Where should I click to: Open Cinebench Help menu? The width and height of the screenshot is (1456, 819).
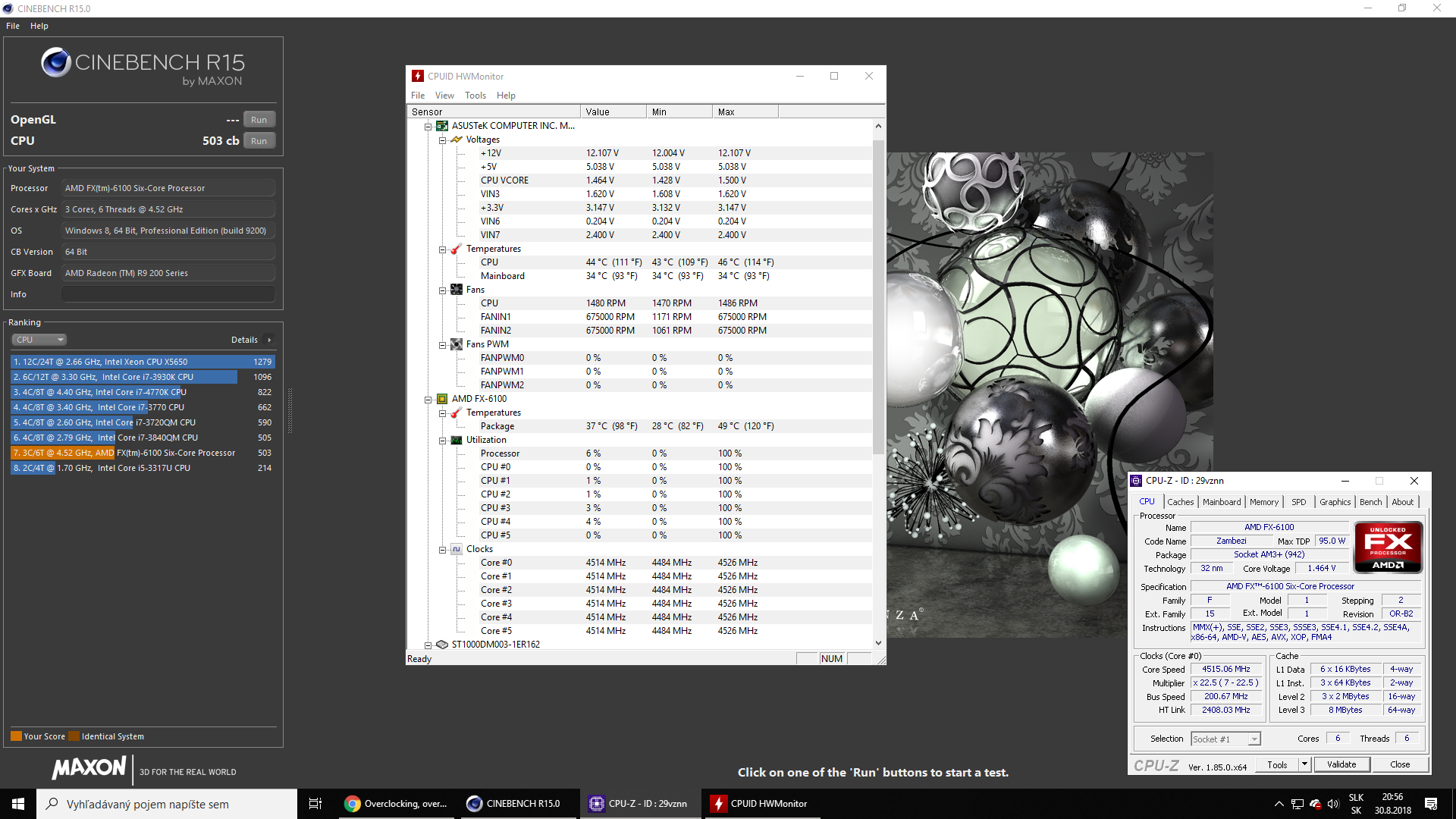click(x=39, y=26)
